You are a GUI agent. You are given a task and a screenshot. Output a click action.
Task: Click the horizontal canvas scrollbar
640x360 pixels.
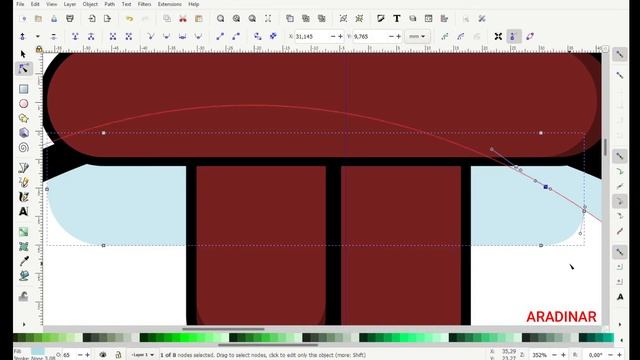(x=223, y=328)
